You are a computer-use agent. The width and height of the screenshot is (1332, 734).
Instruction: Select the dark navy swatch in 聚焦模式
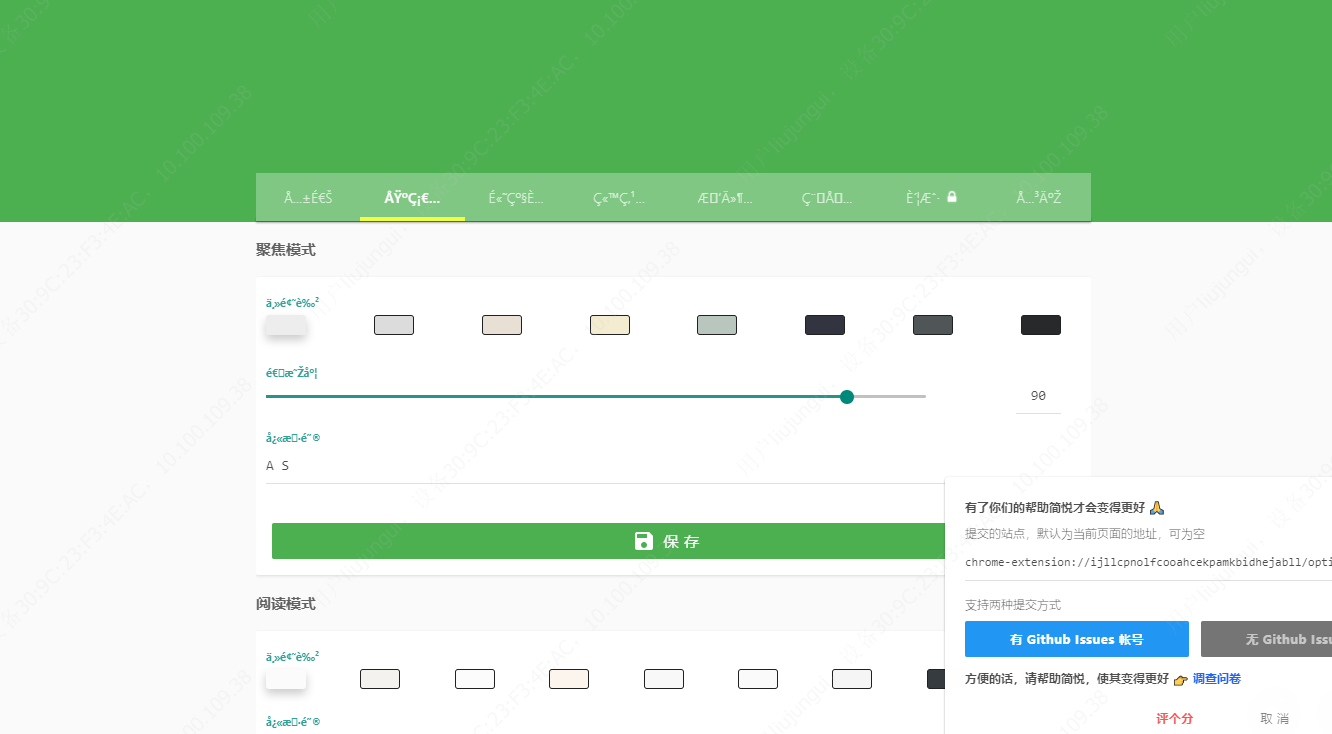click(825, 325)
